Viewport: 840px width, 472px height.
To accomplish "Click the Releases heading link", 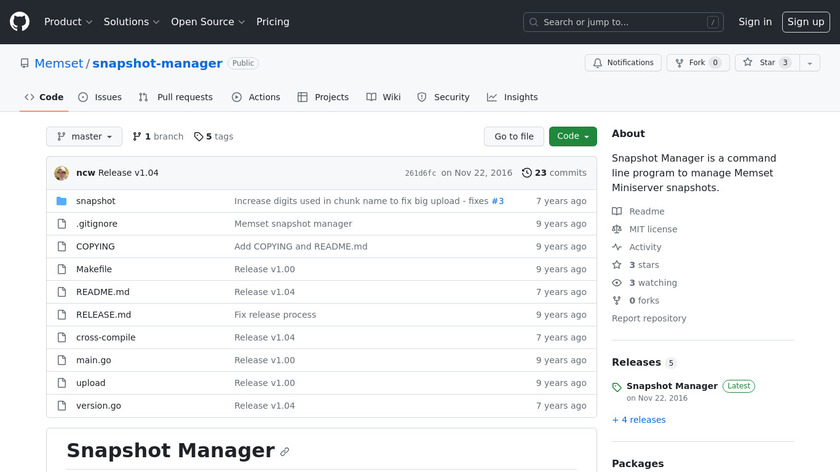I will [636, 362].
